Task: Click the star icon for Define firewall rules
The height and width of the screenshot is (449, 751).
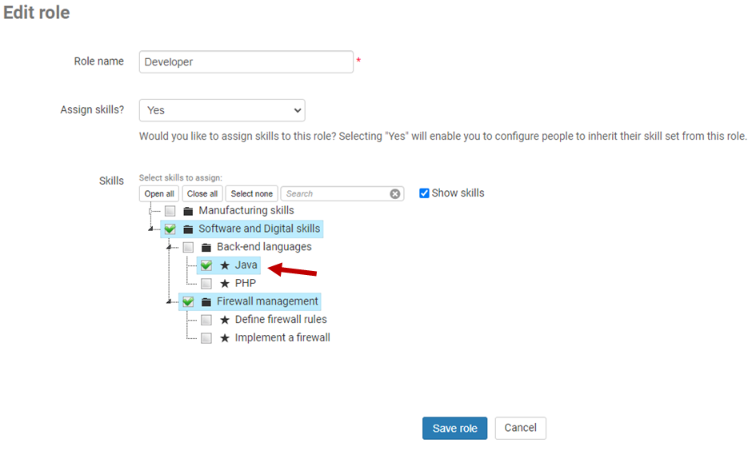Action: 224,320
